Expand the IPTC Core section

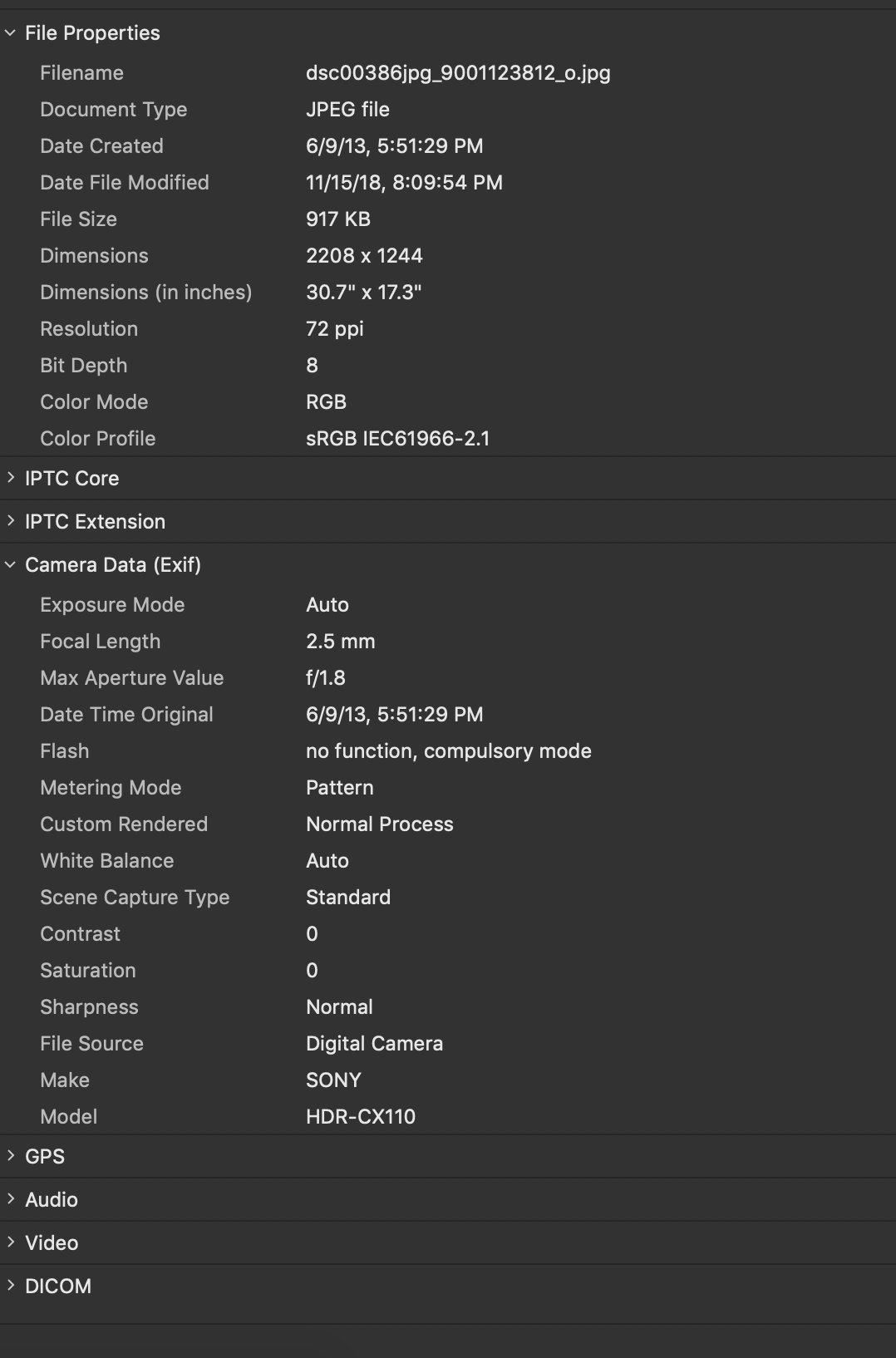[x=11, y=478]
